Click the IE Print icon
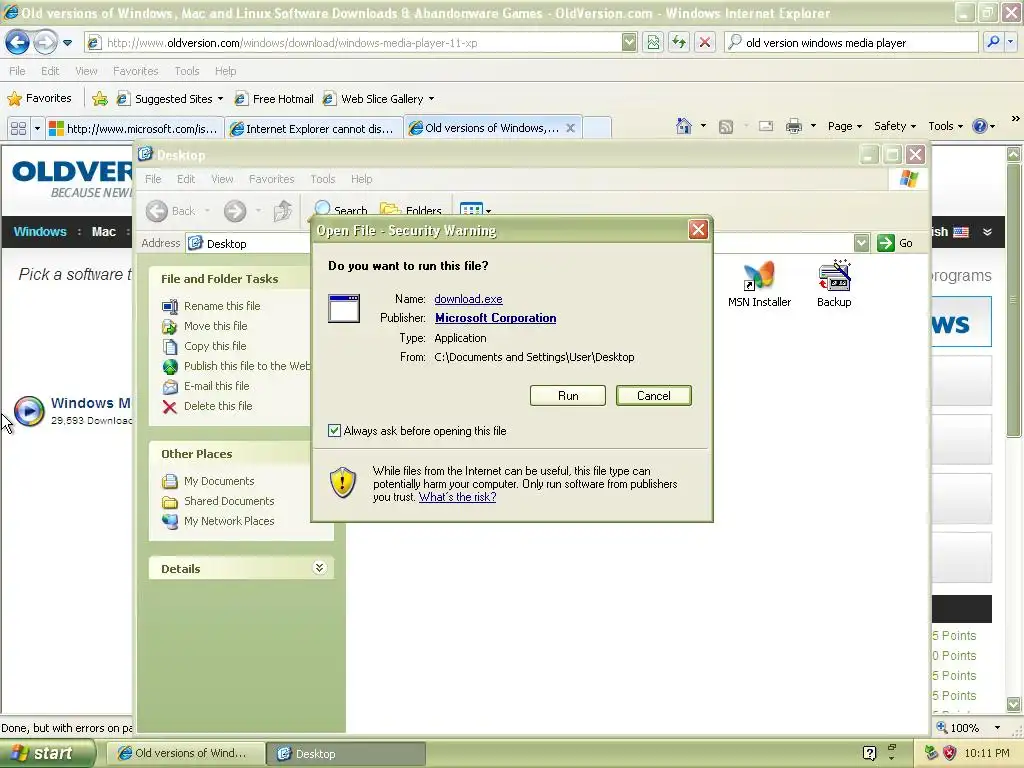The image size is (1024, 768). pyautogui.click(x=793, y=127)
